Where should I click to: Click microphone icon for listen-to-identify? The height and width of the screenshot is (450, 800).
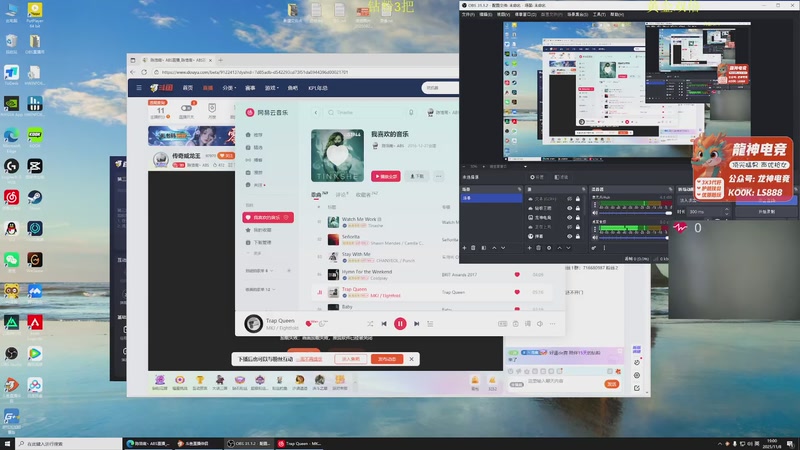[x=411, y=112]
